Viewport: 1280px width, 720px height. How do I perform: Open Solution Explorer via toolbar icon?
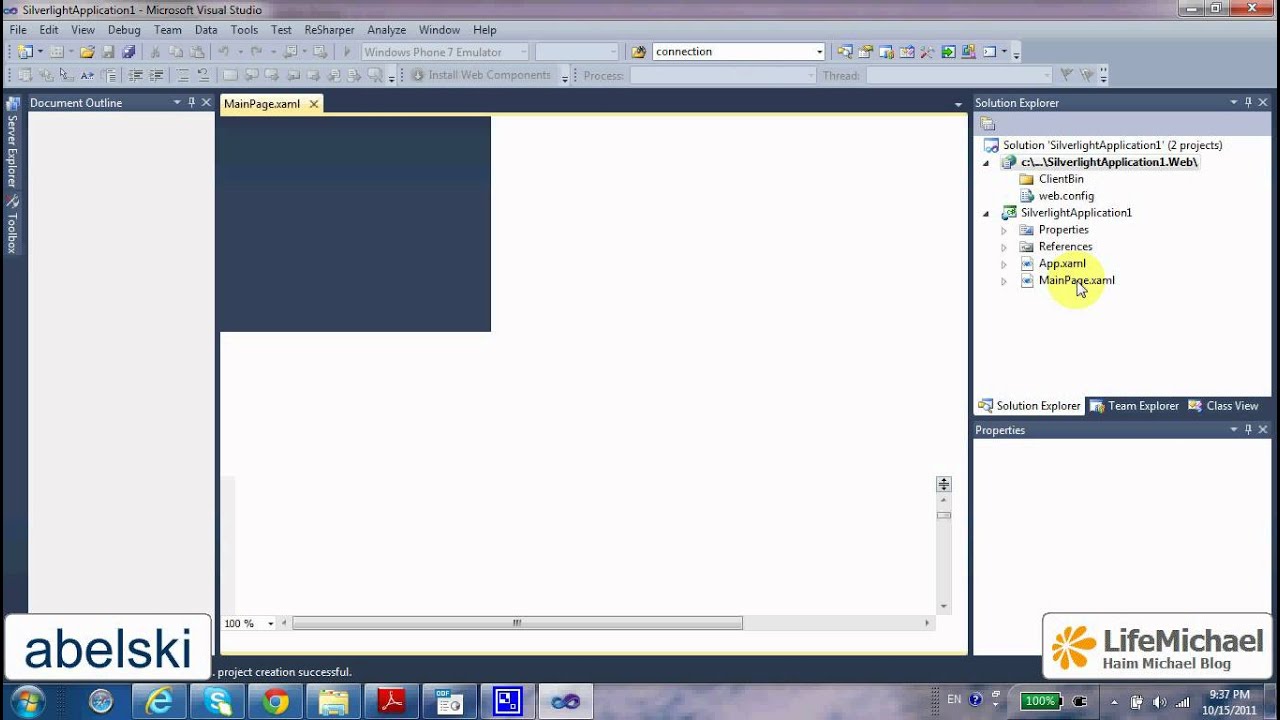pyautogui.click(x=845, y=52)
